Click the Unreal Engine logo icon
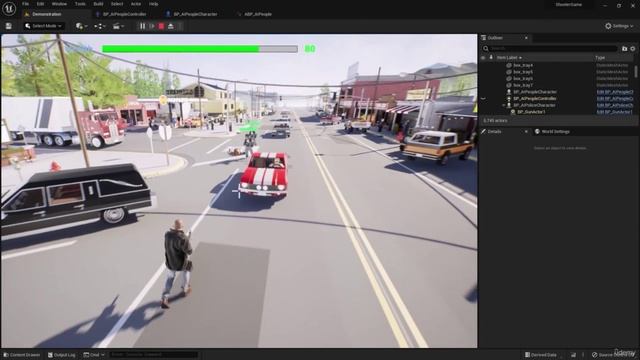Viewport: 640px width, 360px height. tap(9, 8)
